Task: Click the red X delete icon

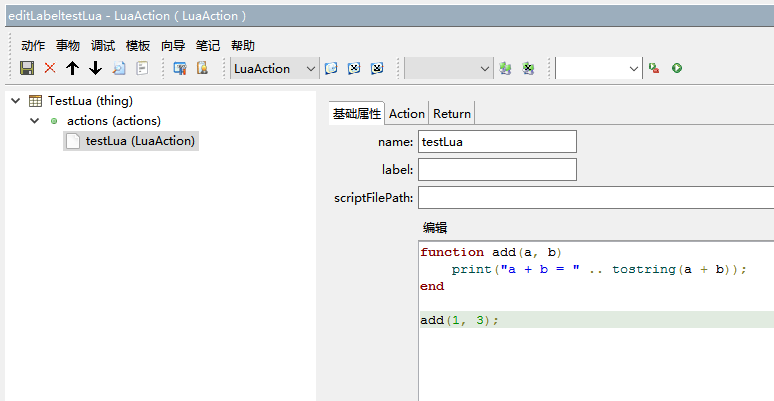Action: 50,68
